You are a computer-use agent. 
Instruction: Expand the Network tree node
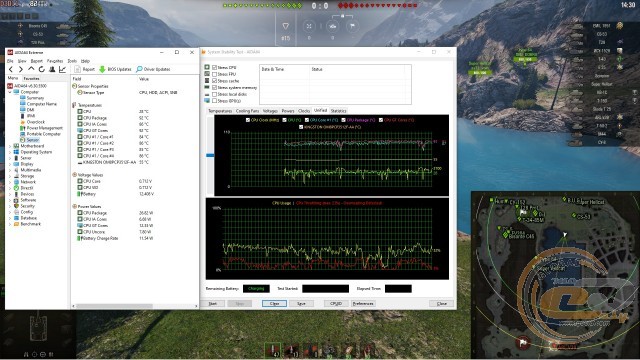click(x=10, y=182)
